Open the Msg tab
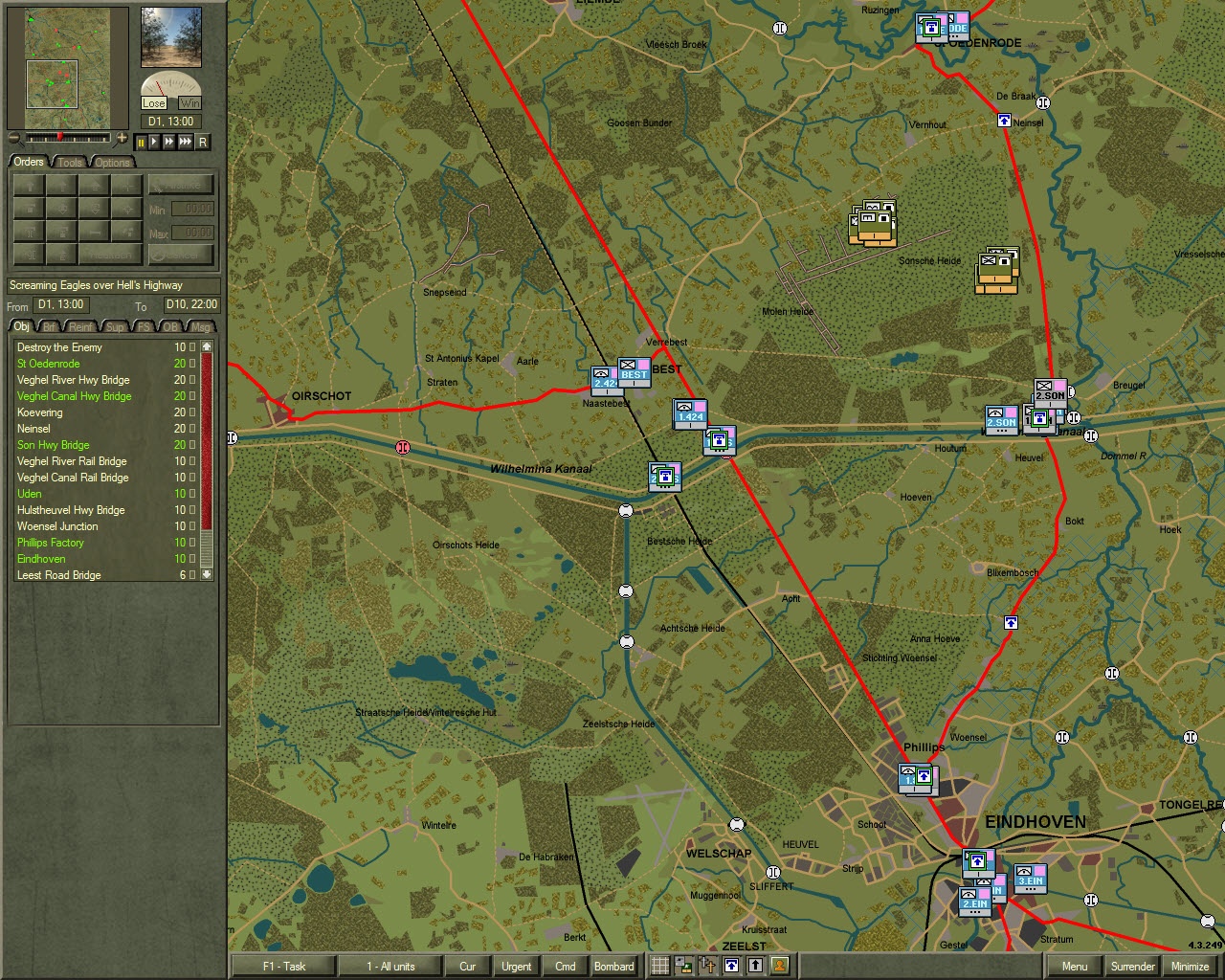The width and height of the screenshot is (1225, 980). (x=200, y=326)
